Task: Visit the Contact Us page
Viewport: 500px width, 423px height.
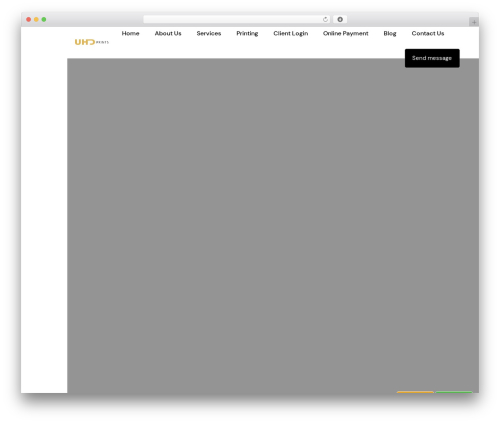Action: click(428, 33)
